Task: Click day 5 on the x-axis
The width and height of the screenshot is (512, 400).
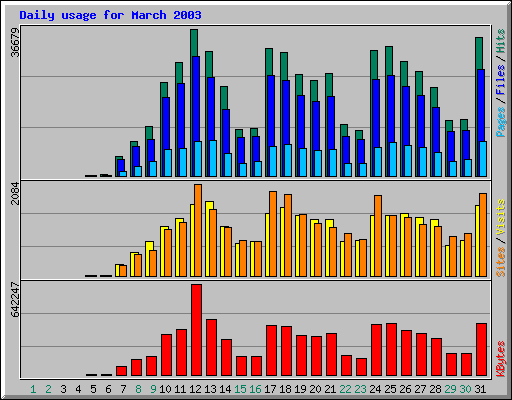Action: click(x=93, y=389)
